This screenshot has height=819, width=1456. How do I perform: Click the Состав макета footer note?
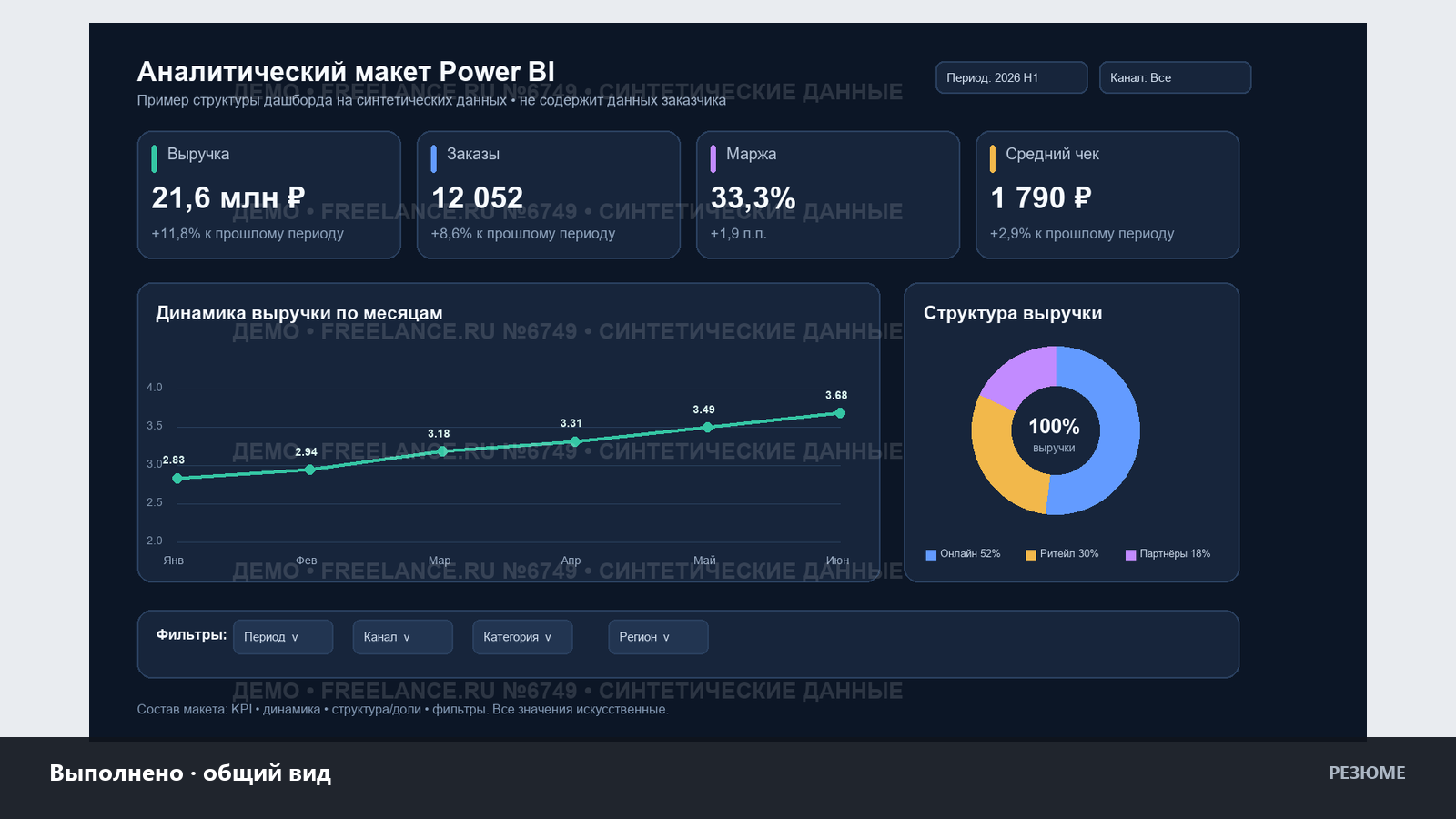(402, 710)
